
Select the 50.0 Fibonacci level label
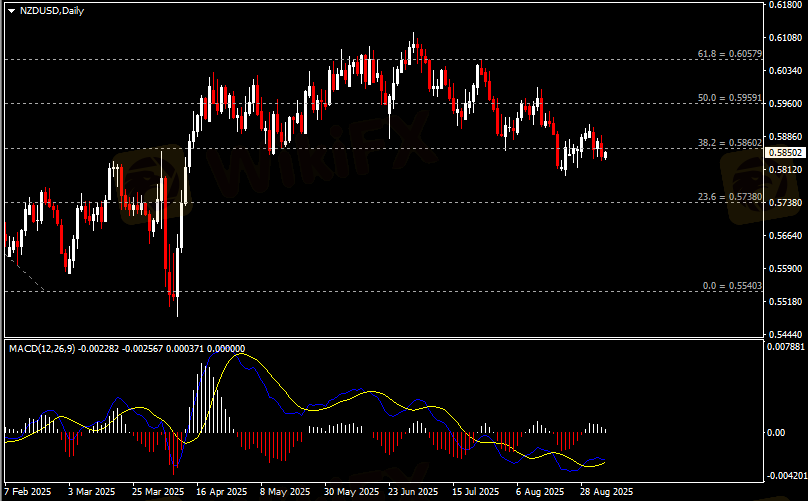coord(729,98)
